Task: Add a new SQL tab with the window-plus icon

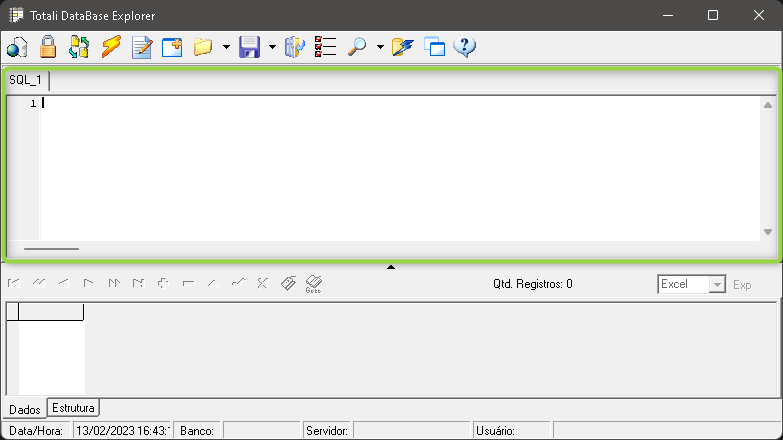Action: 172,47
